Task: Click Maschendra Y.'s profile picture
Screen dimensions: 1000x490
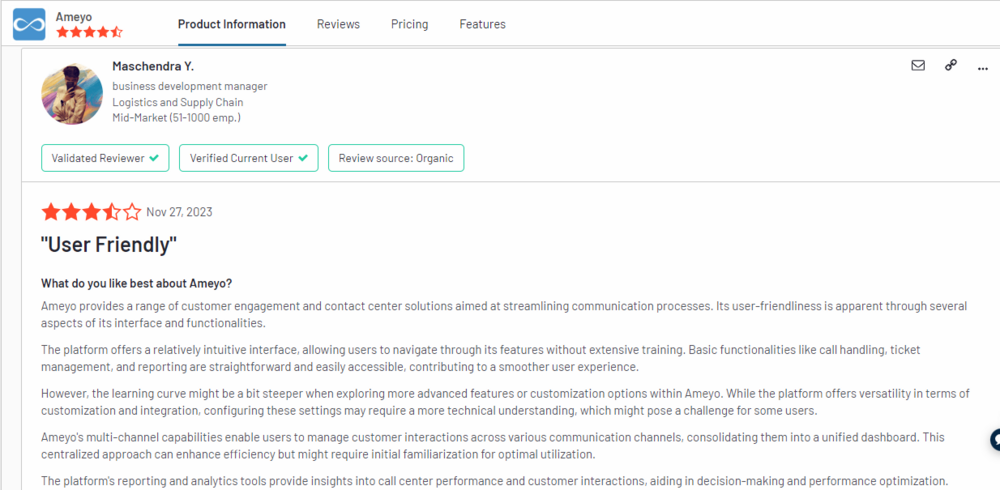Action: pyautogui.click(x=72, y=94)
